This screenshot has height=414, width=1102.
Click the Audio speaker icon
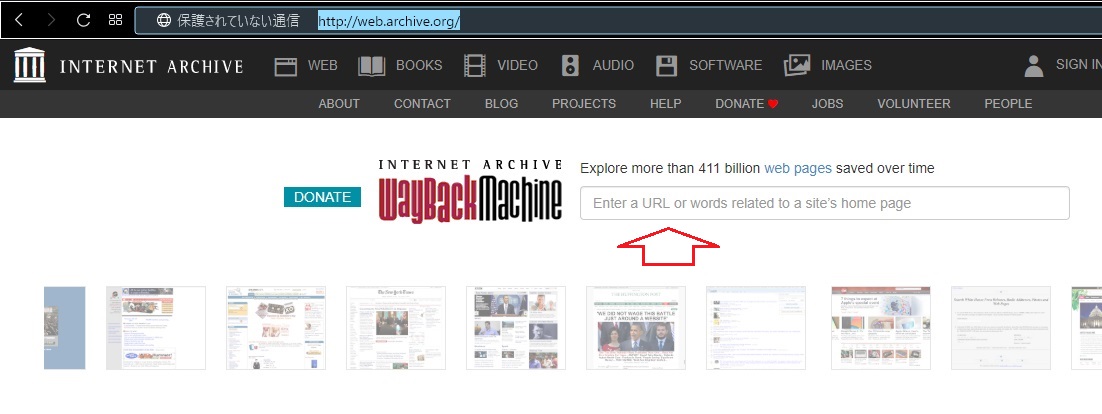[570, 66]
